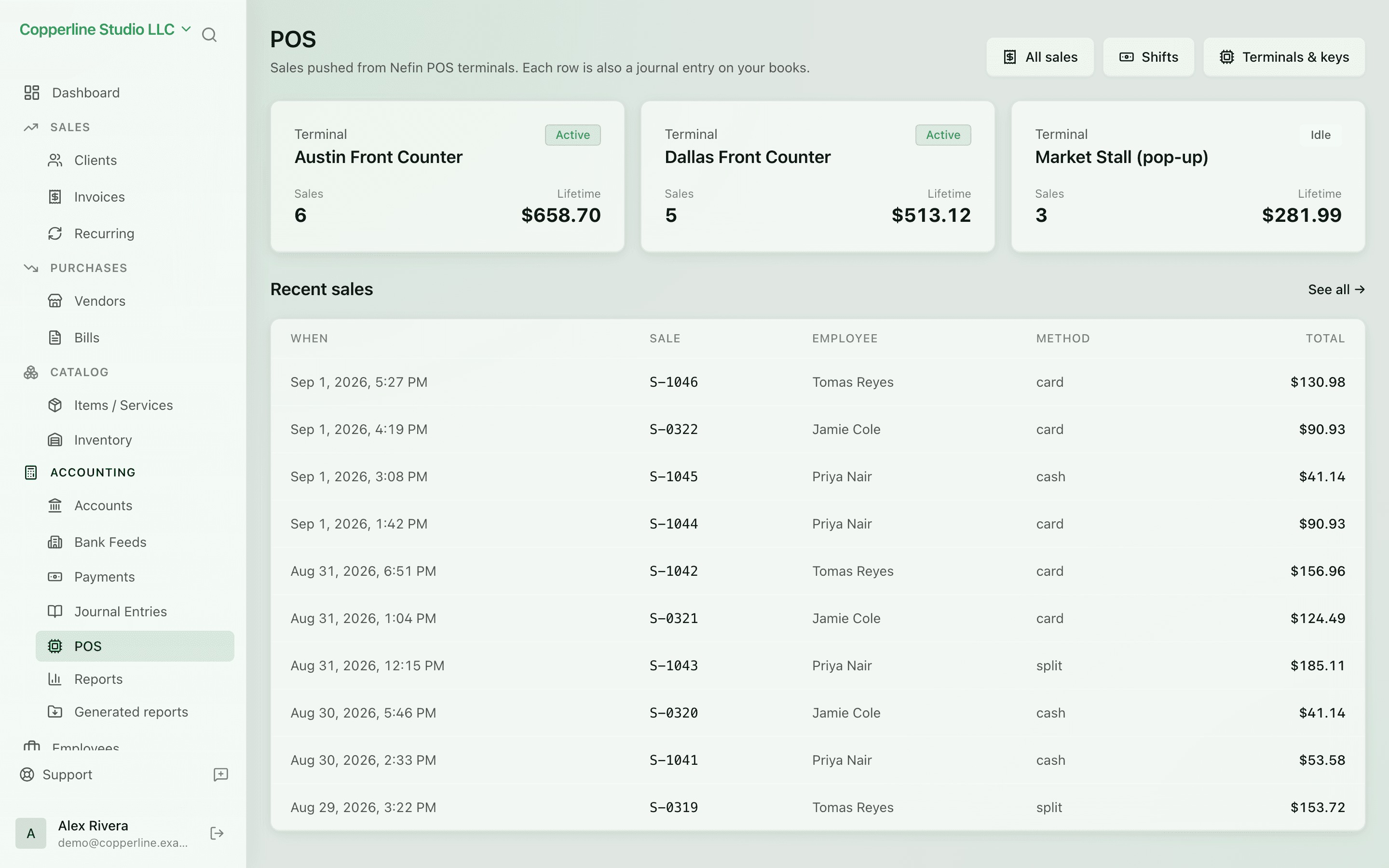Click the Bank Feeds building icon
The height and width of the screenshot is (868, 1389).
pyautogui.click(x=55, y=542)
